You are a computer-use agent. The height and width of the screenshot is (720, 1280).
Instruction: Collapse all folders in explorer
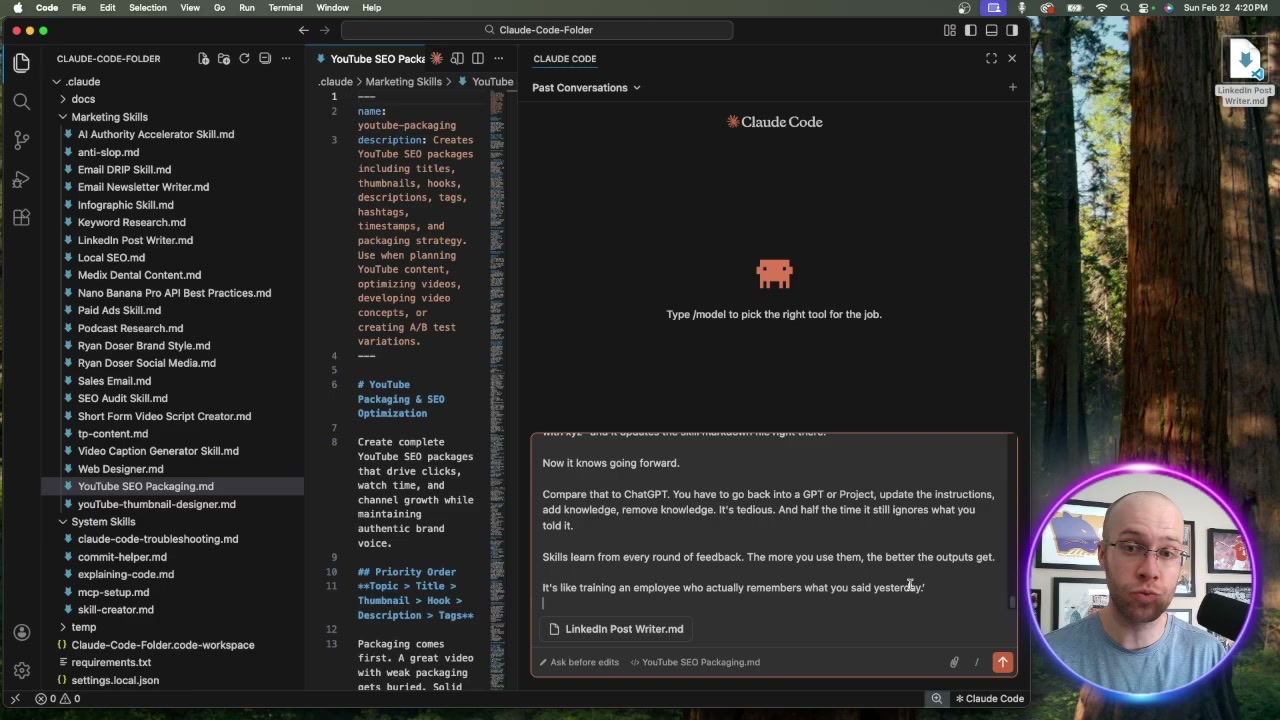(x=265, y=58)
